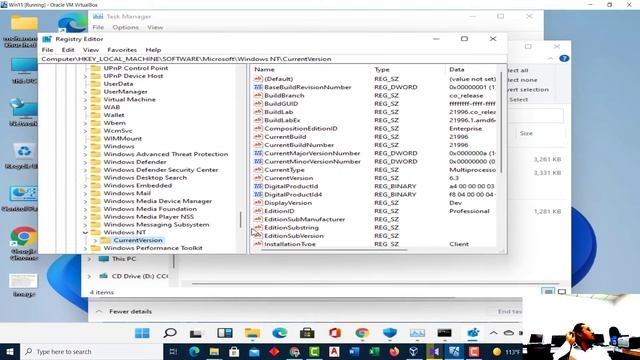
Task: Open Adobe Acrobat on the host taskbar
Action: [x=334, y=351]
